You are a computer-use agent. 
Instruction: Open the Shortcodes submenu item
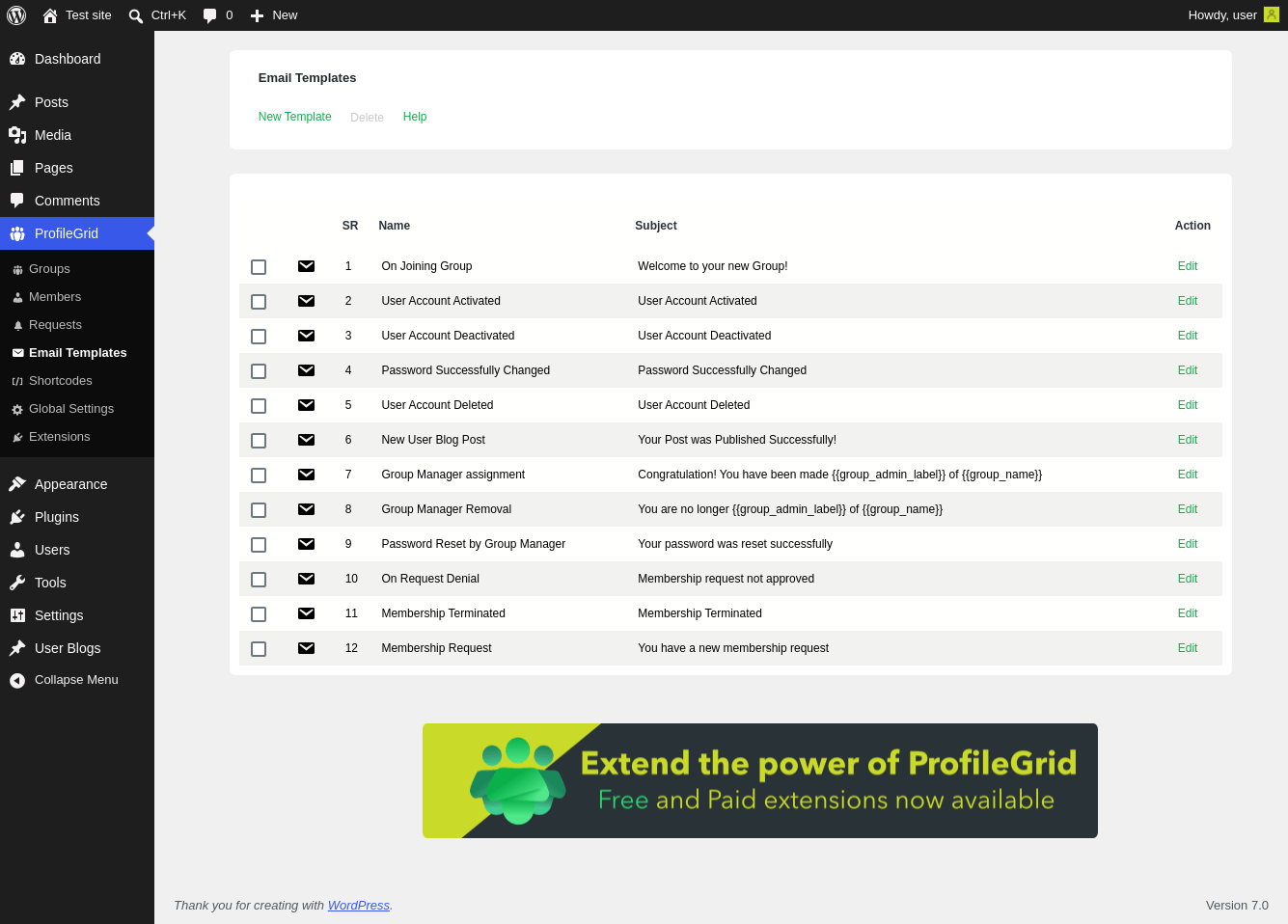(61, 381)
